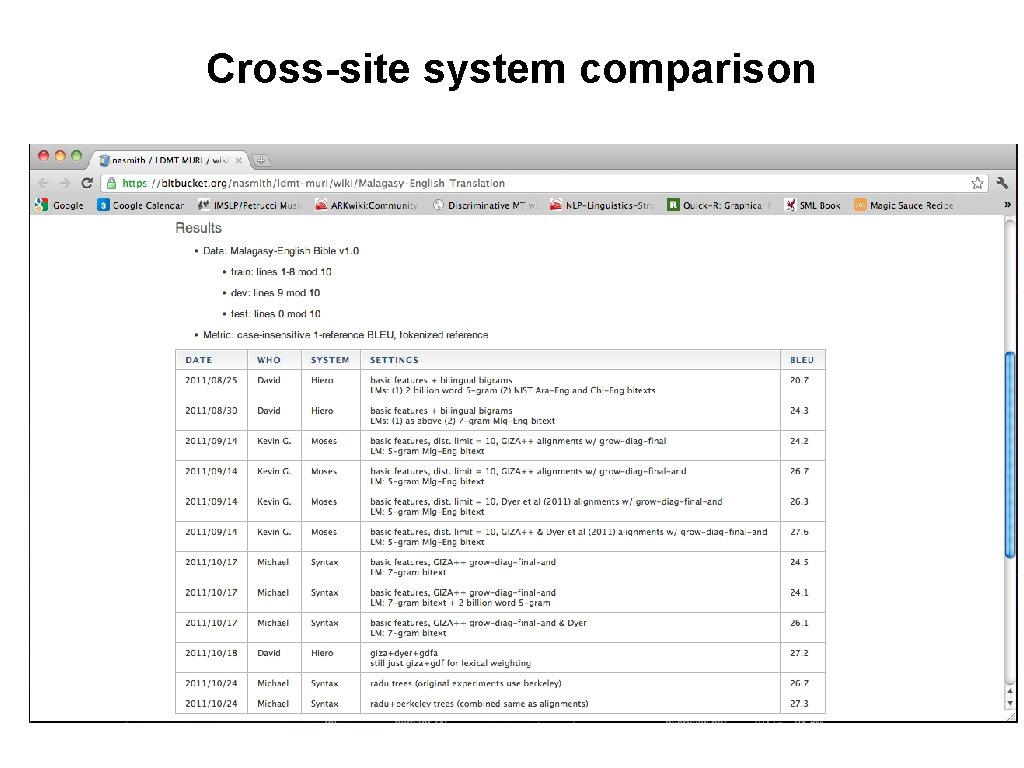Screen dimensions: 1024x768
Task: Select the nasmith LDMT MURI wiki tab
Action: (x=170, y=160)
